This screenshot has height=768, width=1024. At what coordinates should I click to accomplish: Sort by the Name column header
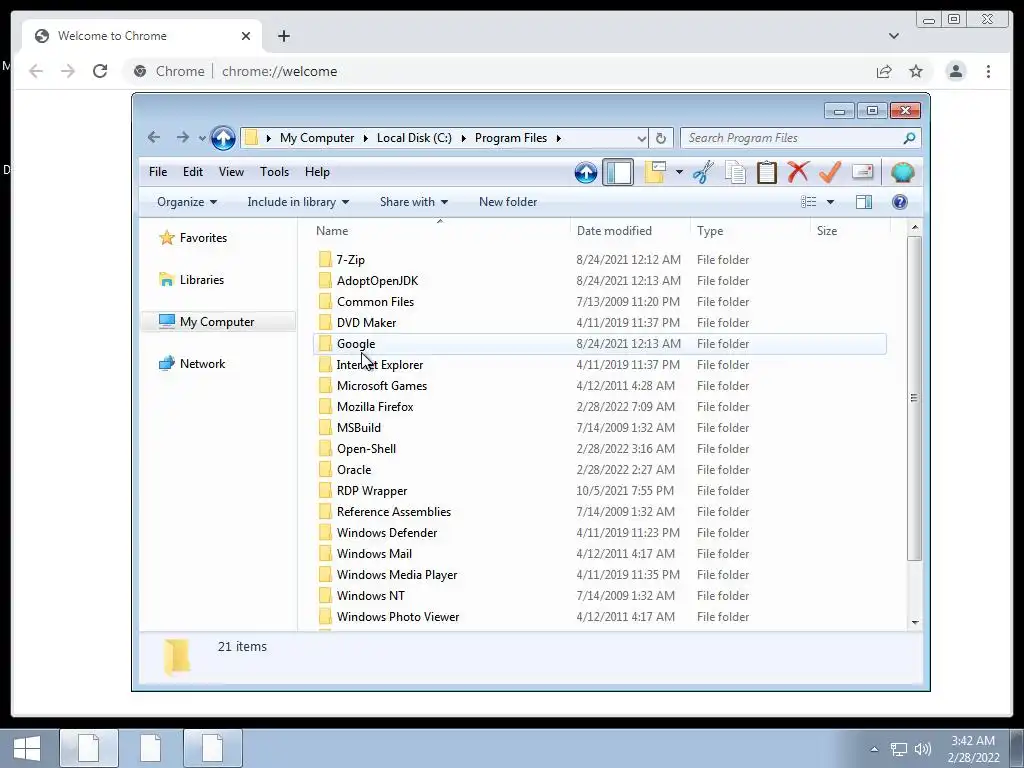[x=441, y=231]
